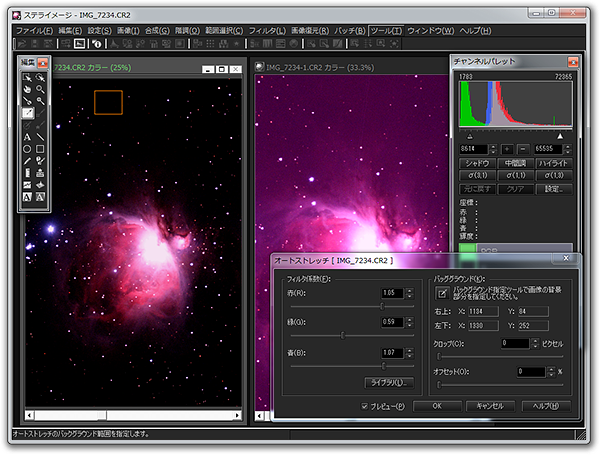Click the histogram minimum level input field

(473, 149)
